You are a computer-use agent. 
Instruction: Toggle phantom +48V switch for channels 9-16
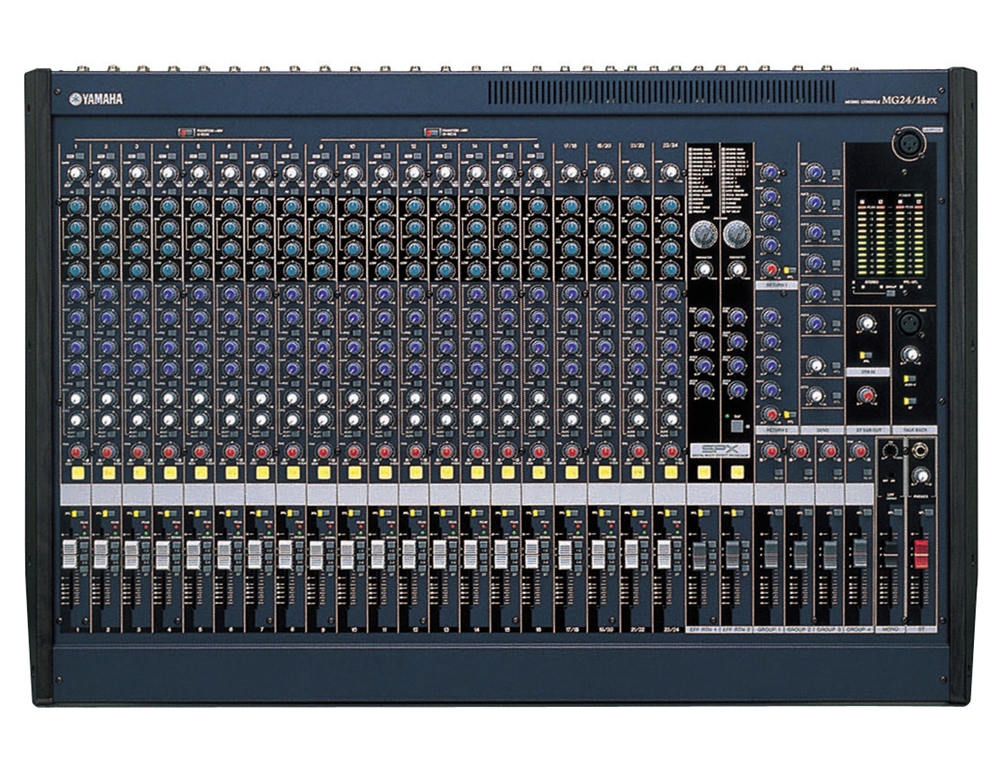pyautogui.click(x=430, y=132)
